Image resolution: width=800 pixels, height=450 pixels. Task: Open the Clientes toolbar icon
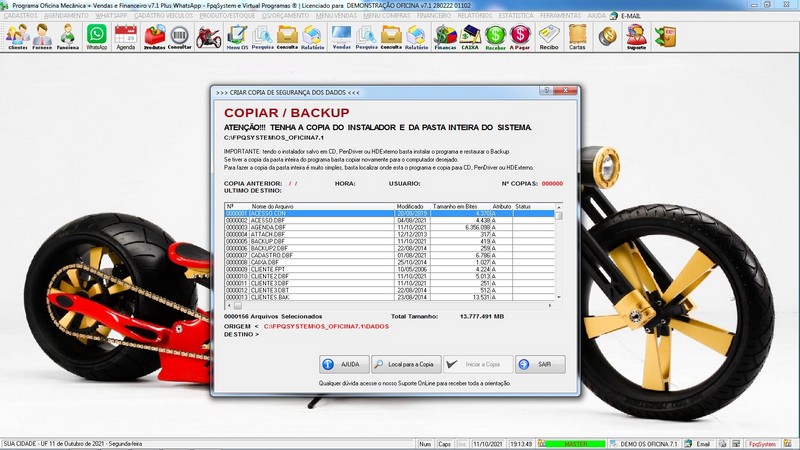[x=17, y=37]
